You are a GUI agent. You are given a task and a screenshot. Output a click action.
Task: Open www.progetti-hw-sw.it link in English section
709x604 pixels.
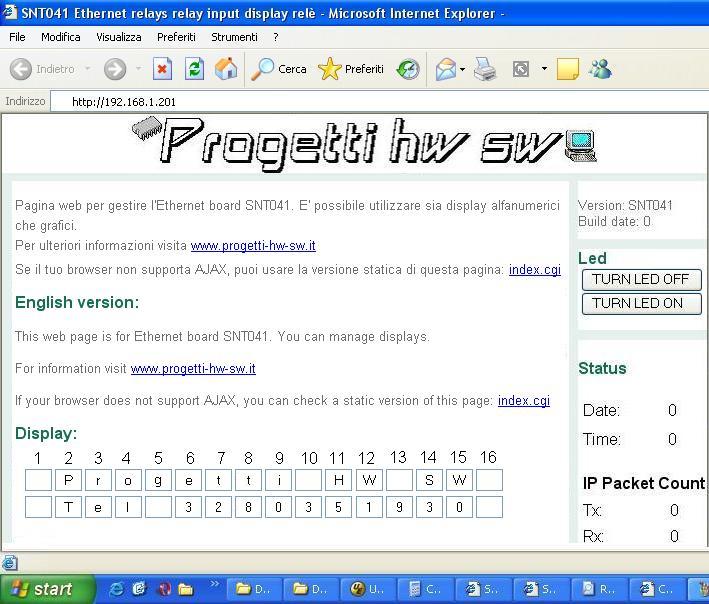[193, 369]
